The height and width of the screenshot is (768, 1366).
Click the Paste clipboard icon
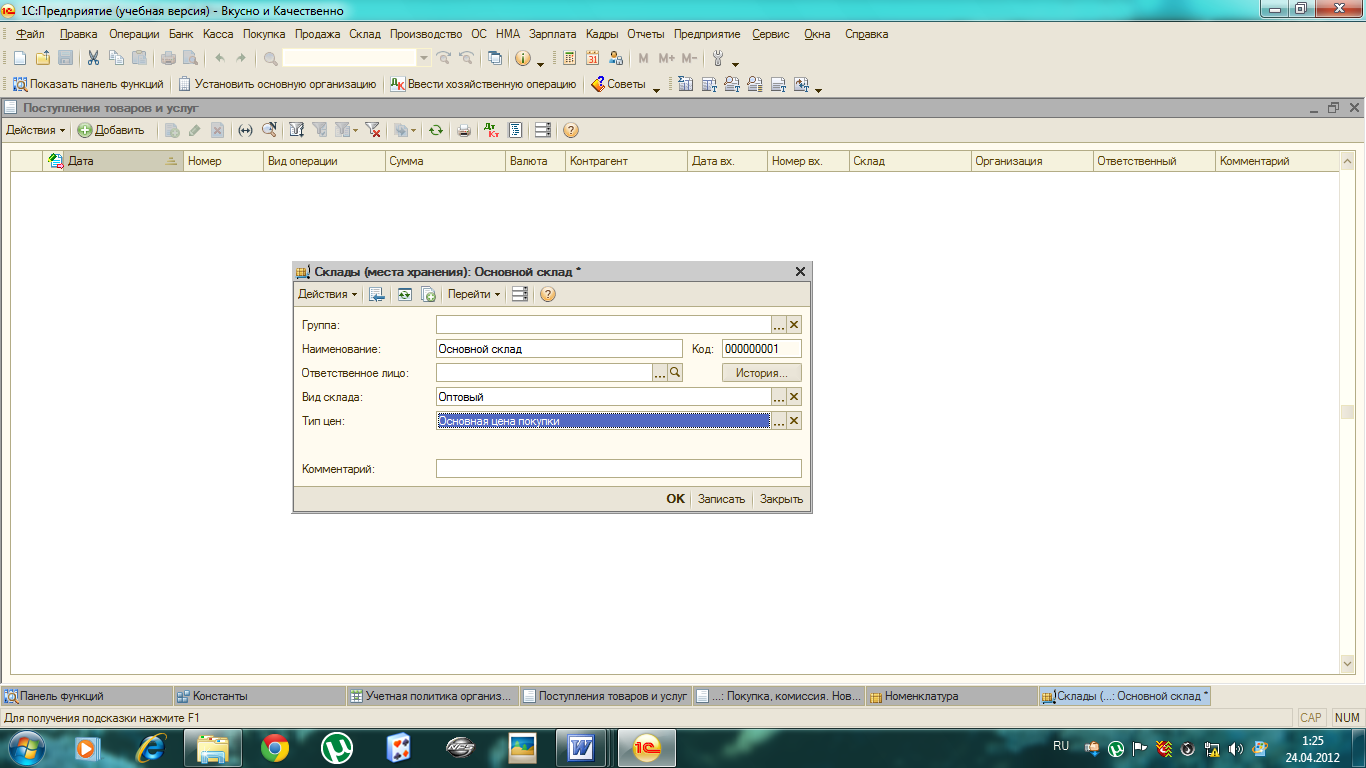click(x=139, y=58)
